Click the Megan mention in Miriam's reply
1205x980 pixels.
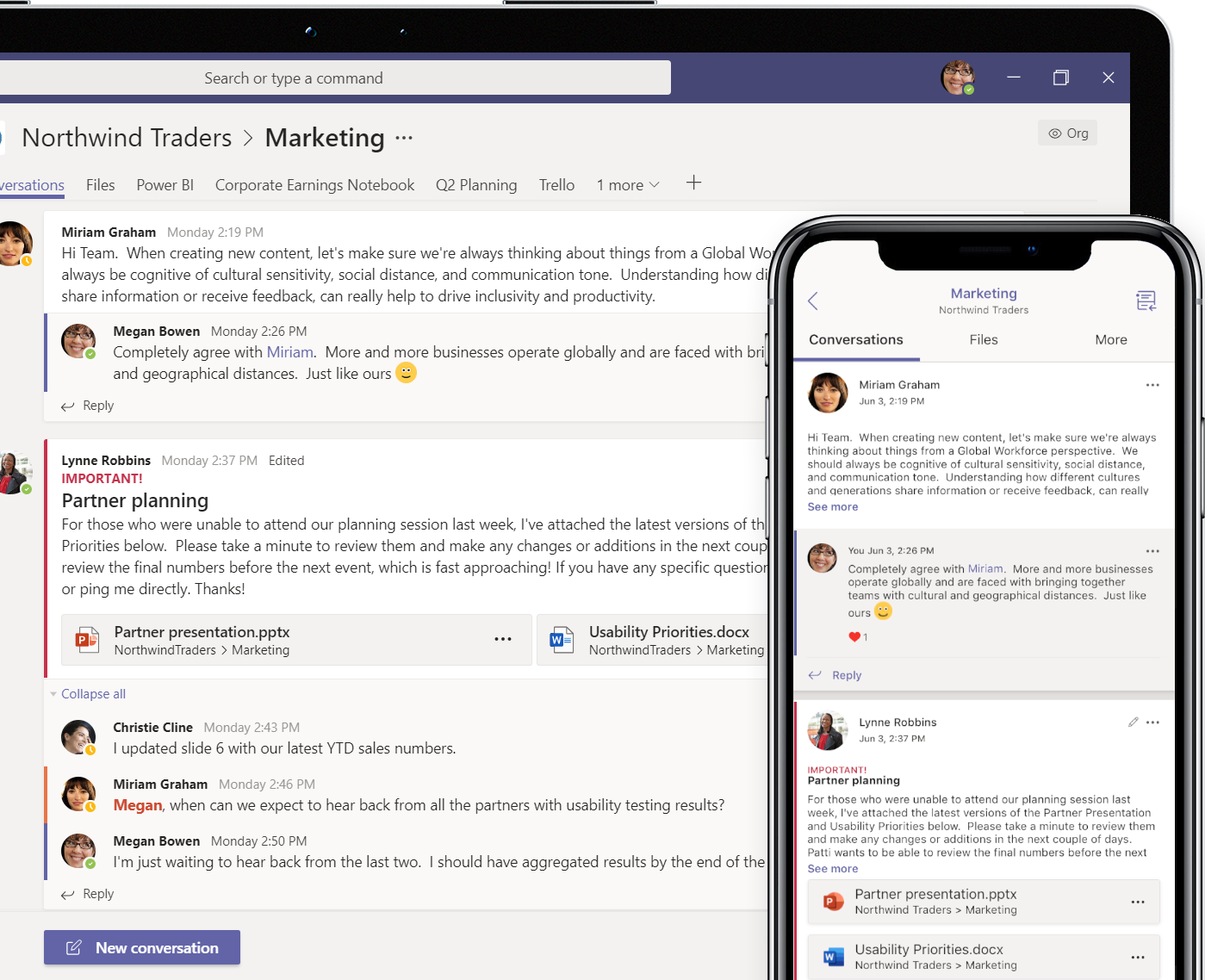pyautogui.click(x=138, y=805)
